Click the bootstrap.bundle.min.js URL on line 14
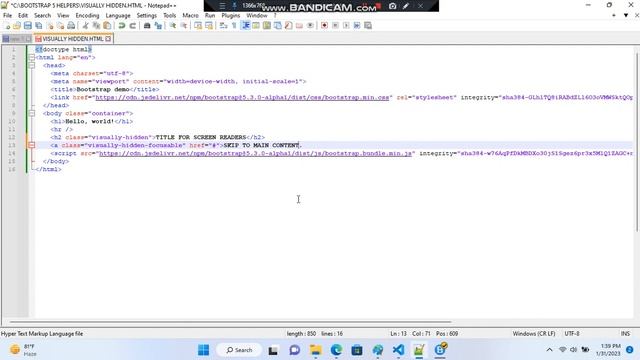 (x=256, y=153)
